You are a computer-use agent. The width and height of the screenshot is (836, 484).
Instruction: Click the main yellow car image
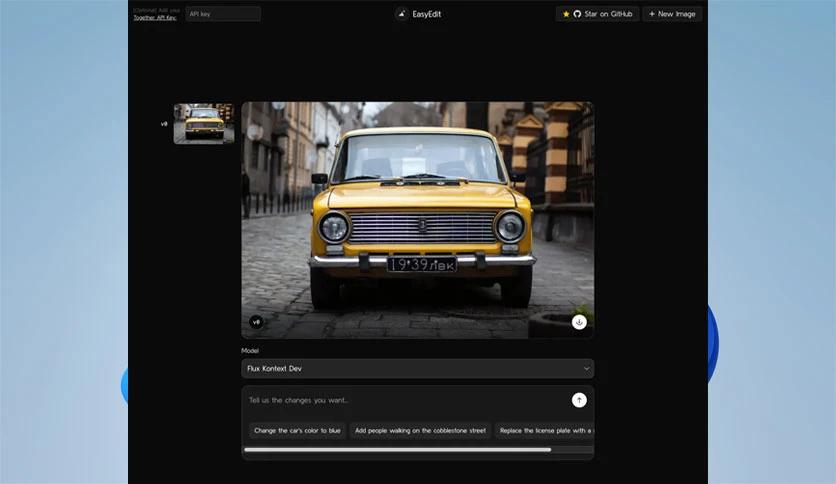click(x=417, y=220)
